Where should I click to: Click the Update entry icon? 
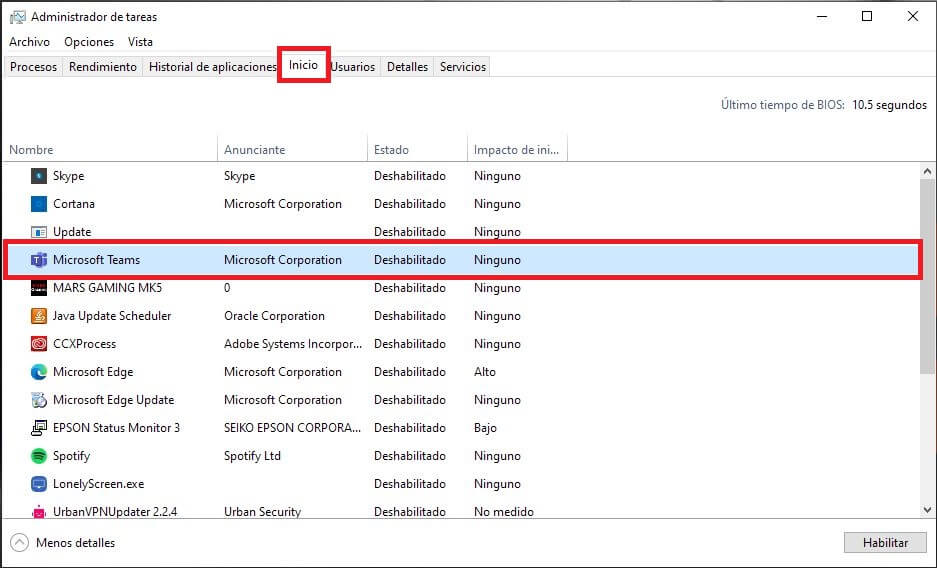pos(39,232)
